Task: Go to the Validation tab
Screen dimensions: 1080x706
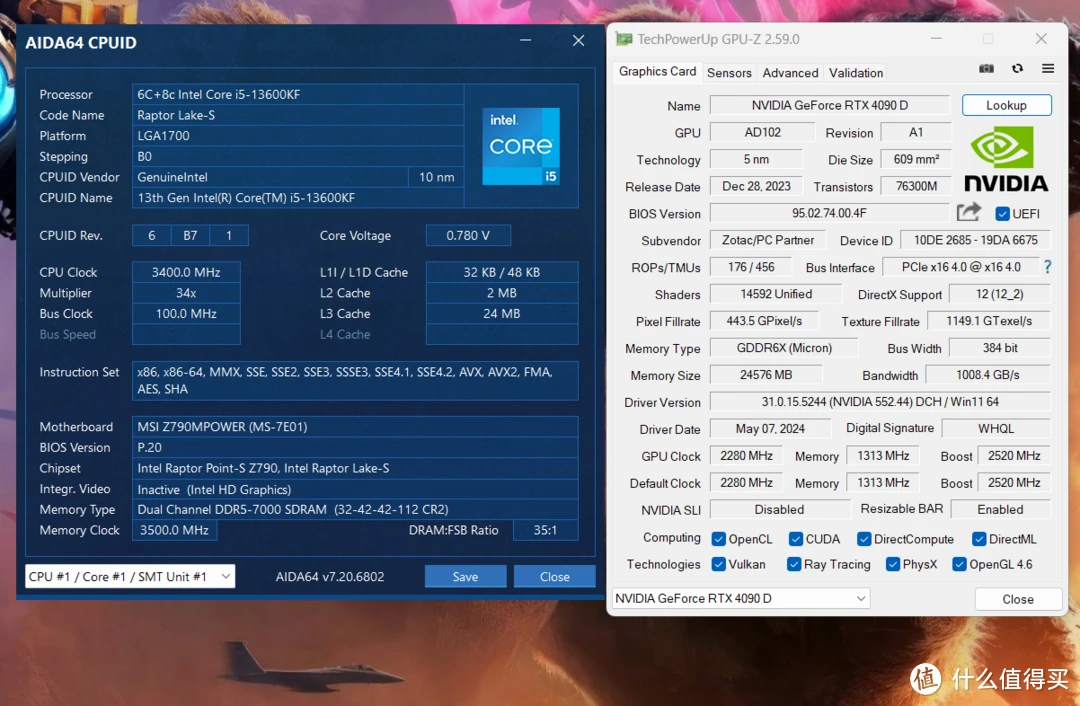Action: (856, 73)
